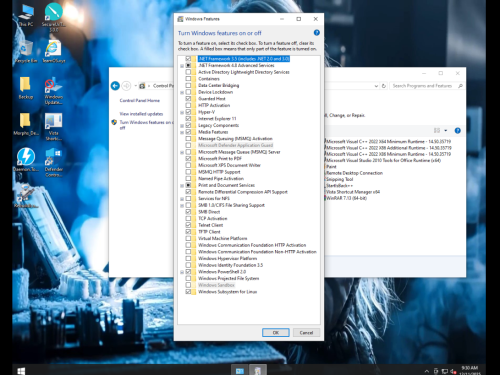Open the Windows Start button
The height and width of the screenshot is (375, 500).
(x=21, y=371)
